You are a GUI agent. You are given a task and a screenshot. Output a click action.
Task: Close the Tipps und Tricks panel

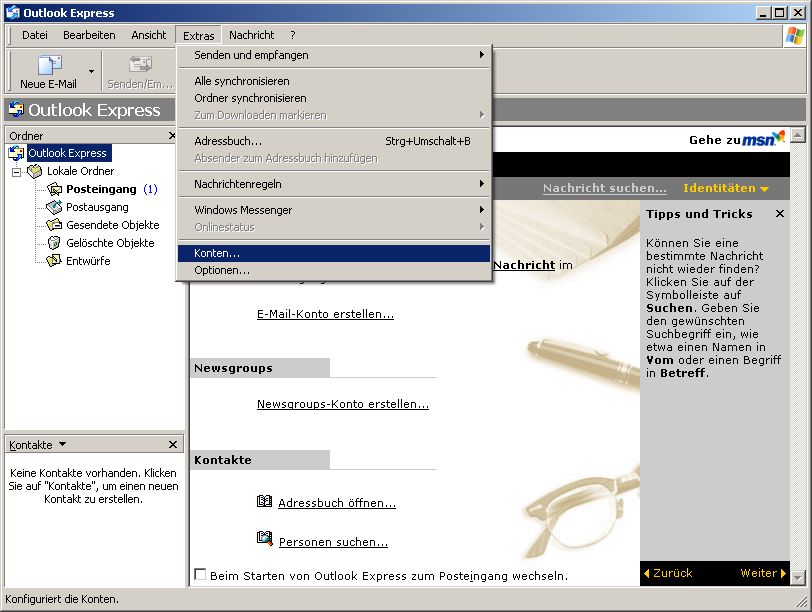click(x=780, y=214)
